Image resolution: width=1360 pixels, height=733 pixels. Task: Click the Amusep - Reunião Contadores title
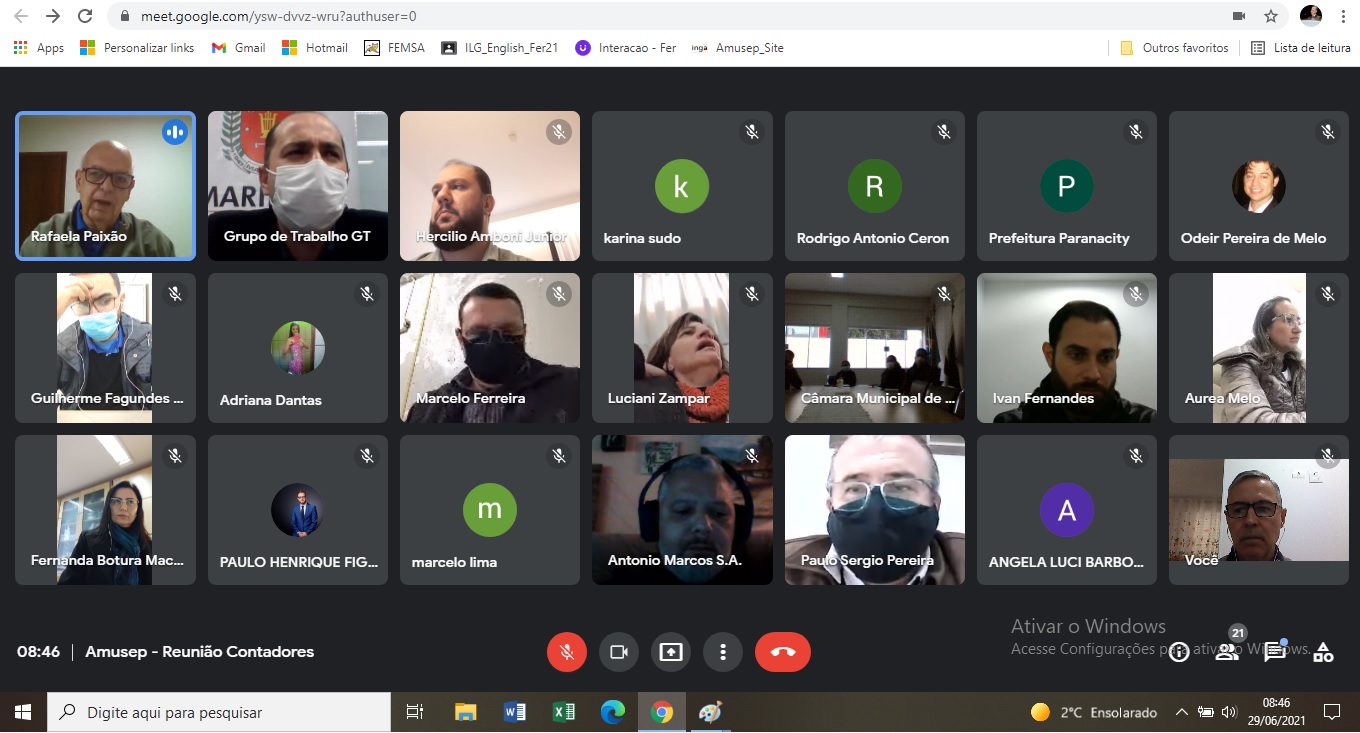click(200, 652)
